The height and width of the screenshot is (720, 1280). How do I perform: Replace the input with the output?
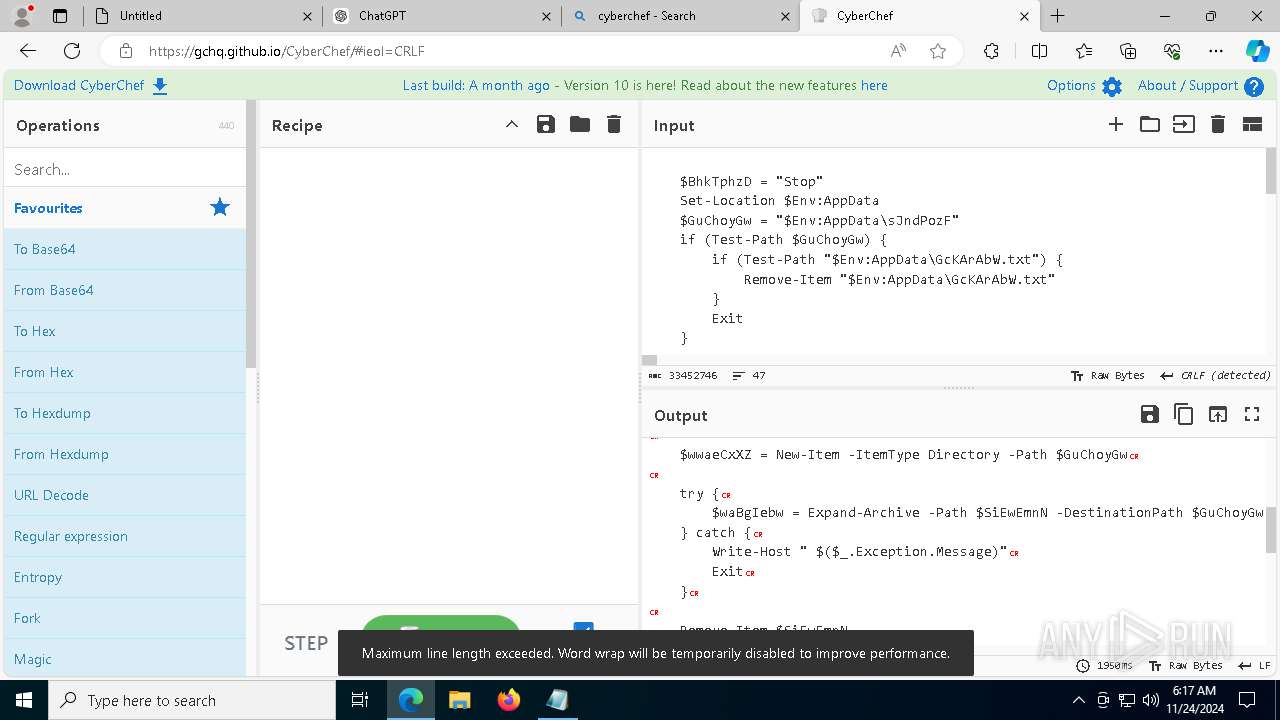coord(1218,415)
